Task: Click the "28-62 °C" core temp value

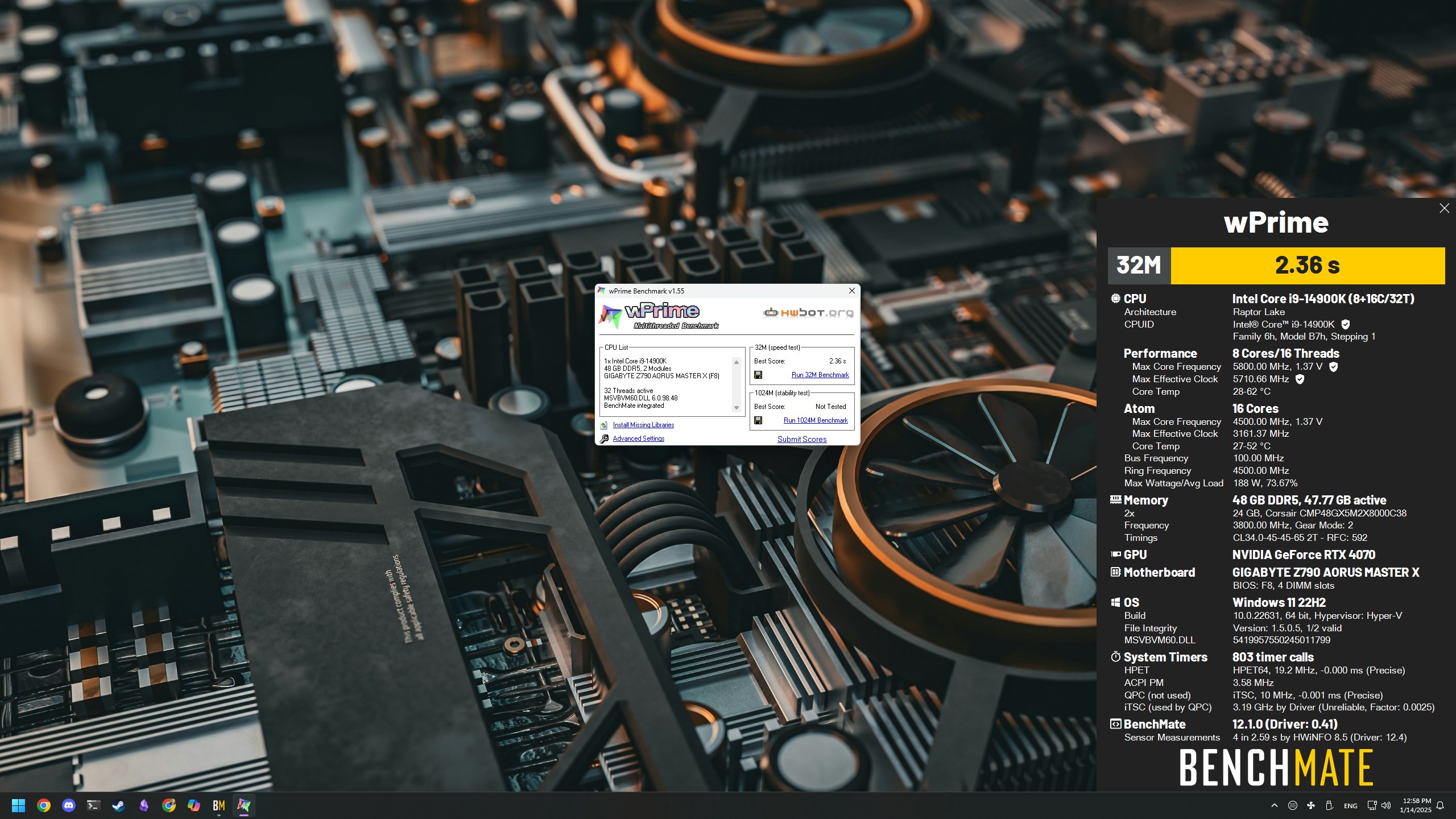Action: pos(1251,391)
